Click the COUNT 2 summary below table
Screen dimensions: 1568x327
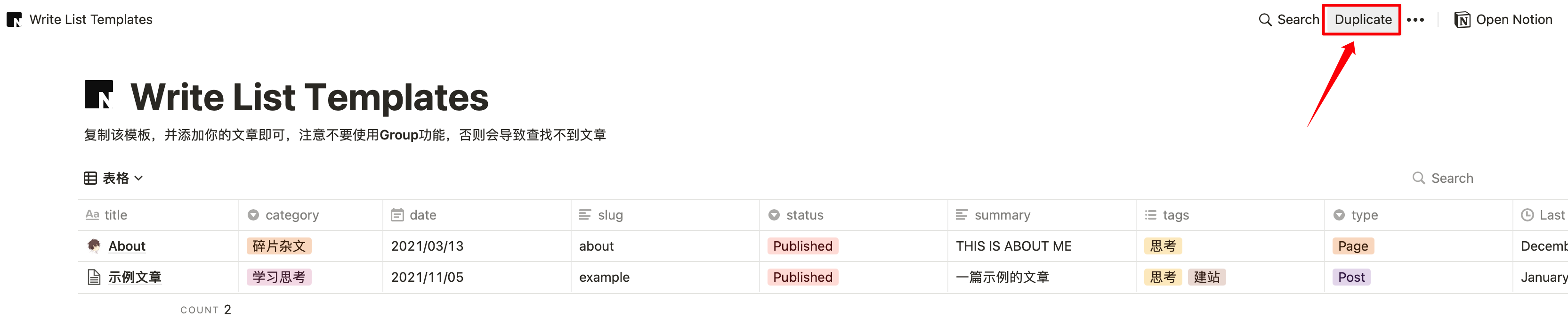pos(206,310)
